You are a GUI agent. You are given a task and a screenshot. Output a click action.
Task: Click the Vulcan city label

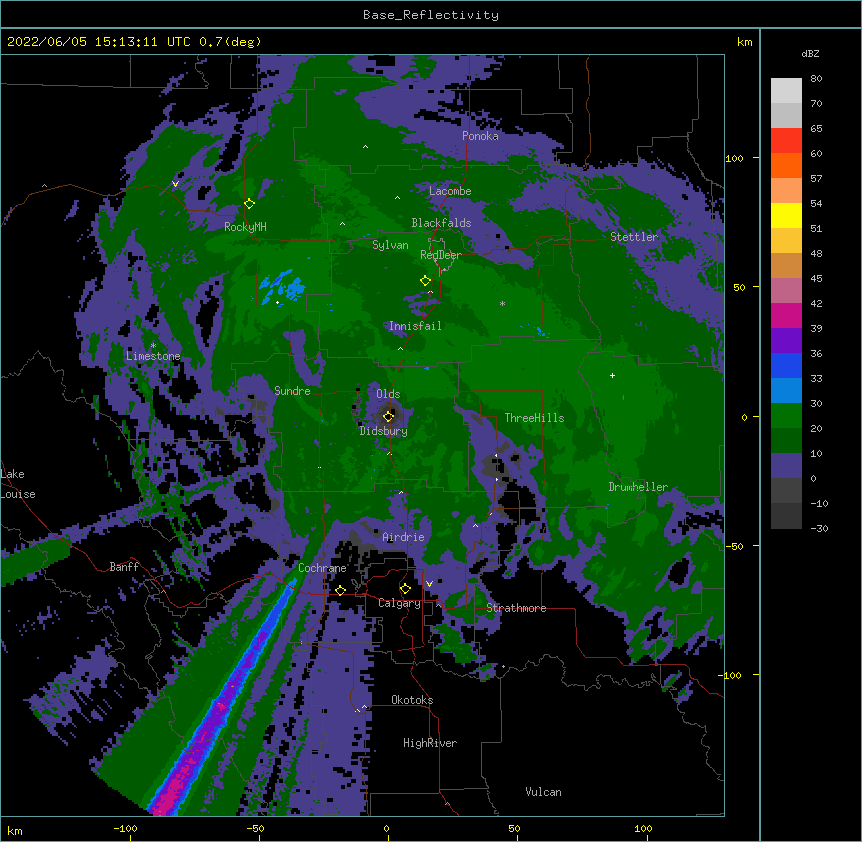(543, 792)
